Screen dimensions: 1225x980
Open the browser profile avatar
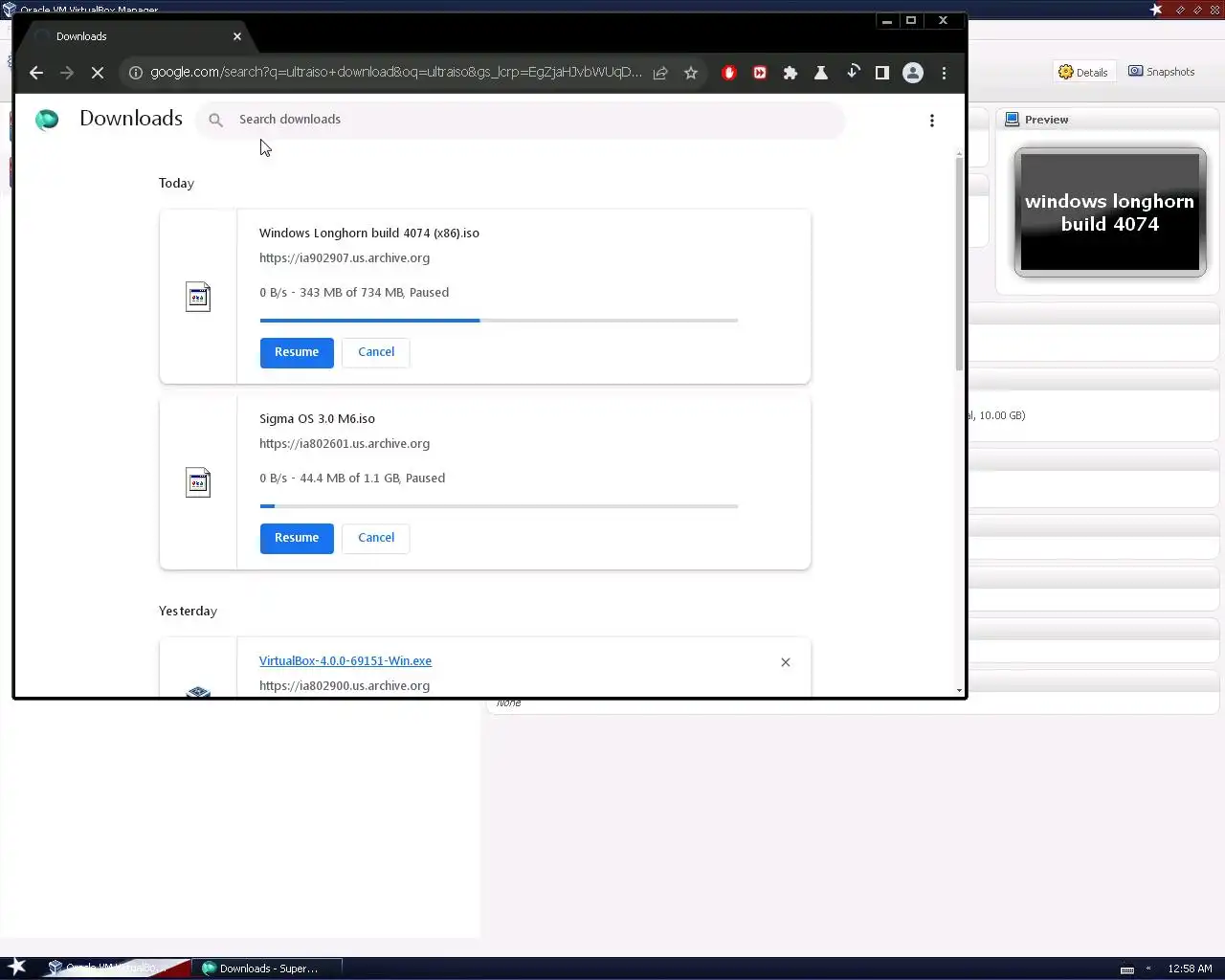click(913, 73)
